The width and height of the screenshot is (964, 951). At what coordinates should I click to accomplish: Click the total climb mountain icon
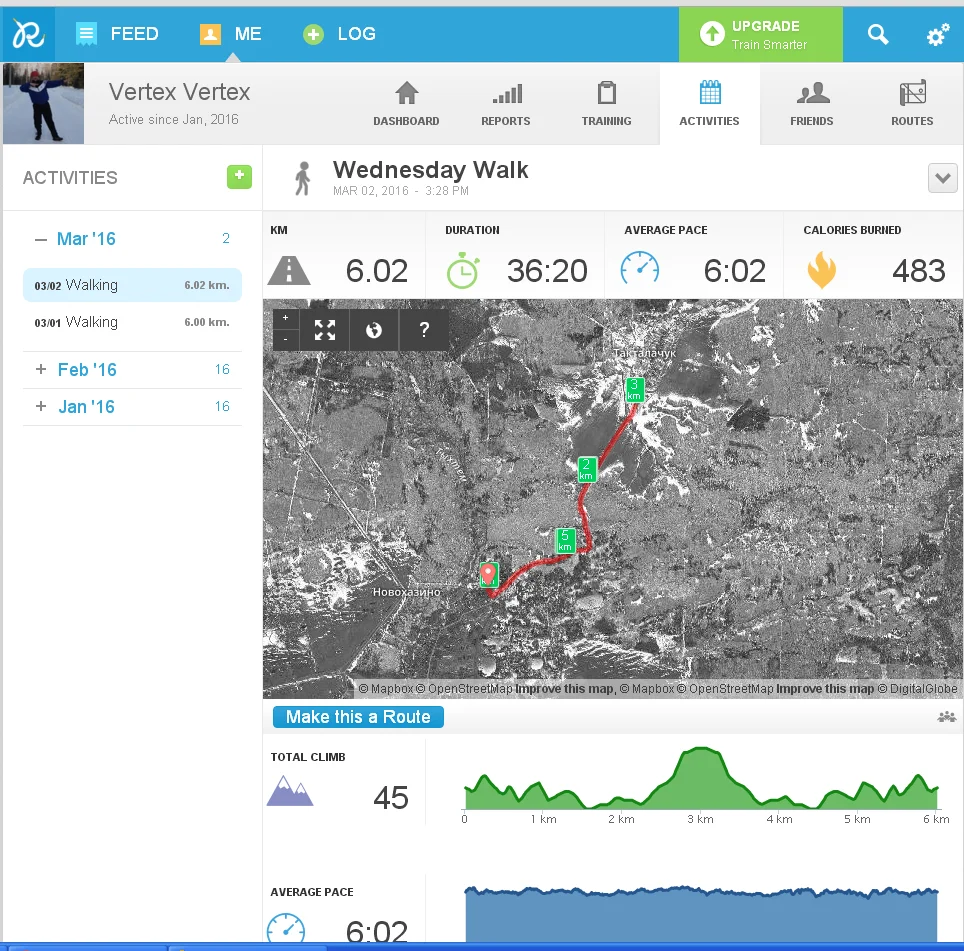(x=290, y=791)
